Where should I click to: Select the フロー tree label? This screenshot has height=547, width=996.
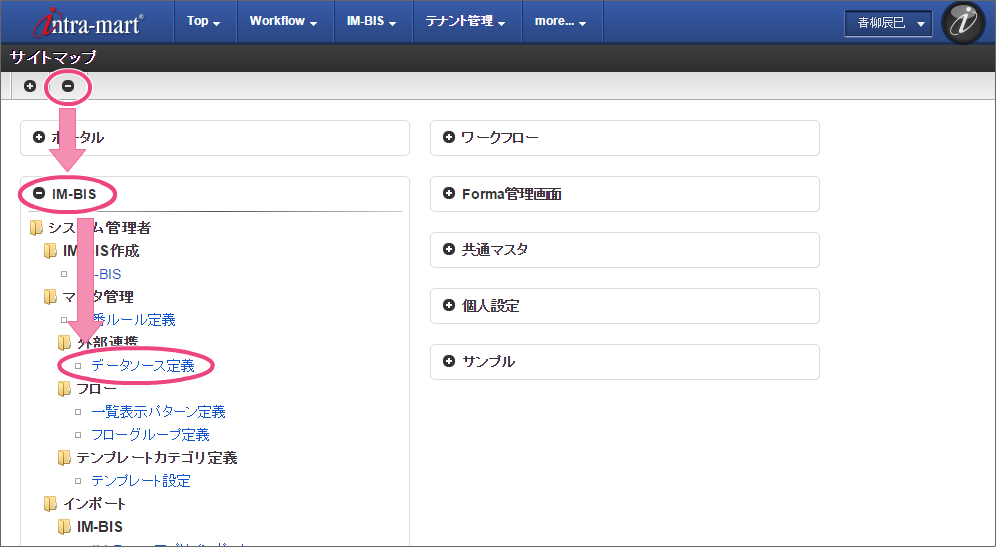coord(97,388)
